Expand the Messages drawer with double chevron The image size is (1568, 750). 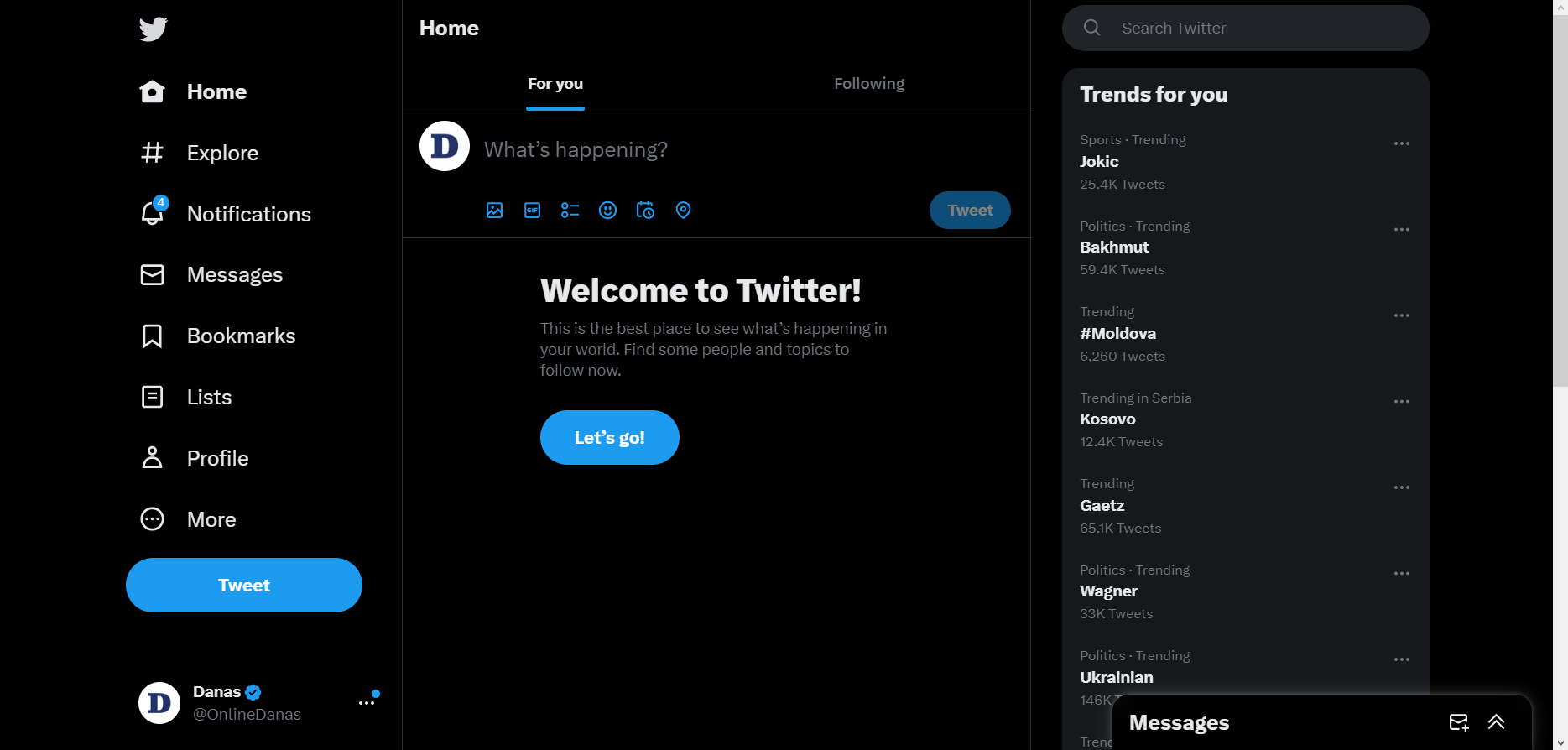(1496, 722)
